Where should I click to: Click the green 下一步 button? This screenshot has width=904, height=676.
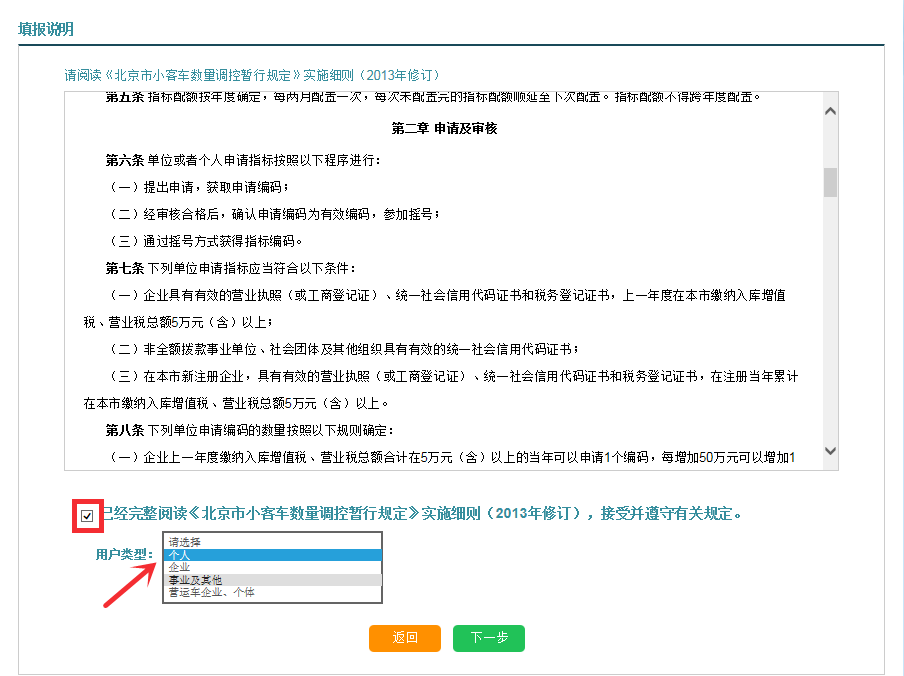click(488, 638)
